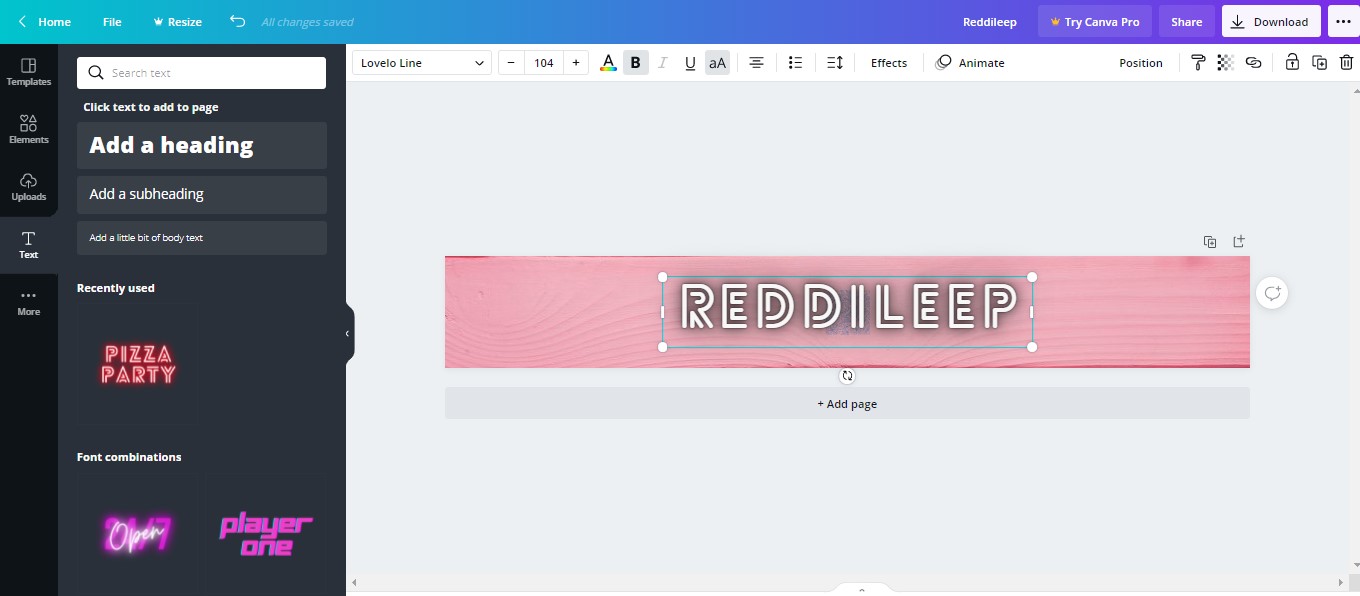
Task: Toggle bold formatting
Action: pyautogui.click(x=635, y=63)
